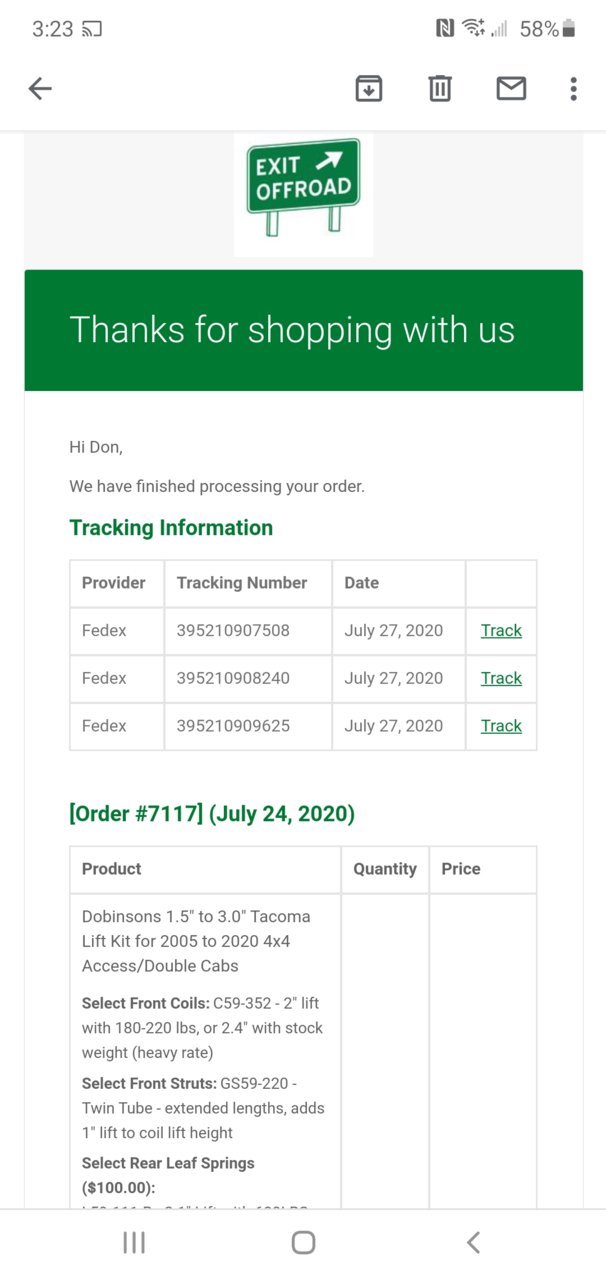This screenshot has height=1279, width=606.
Task: Track Fedex shipment 395210908240
Action: click(x=501, y=678)
